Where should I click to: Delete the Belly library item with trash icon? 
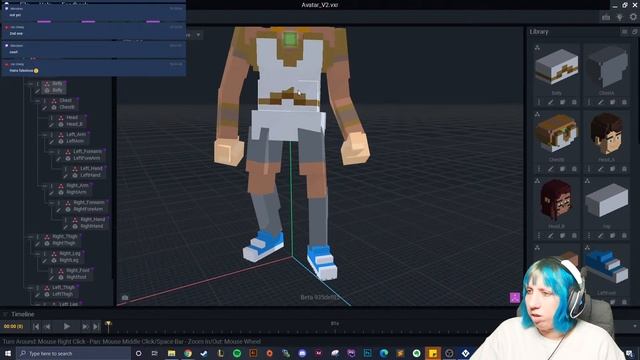click(574, 102)
